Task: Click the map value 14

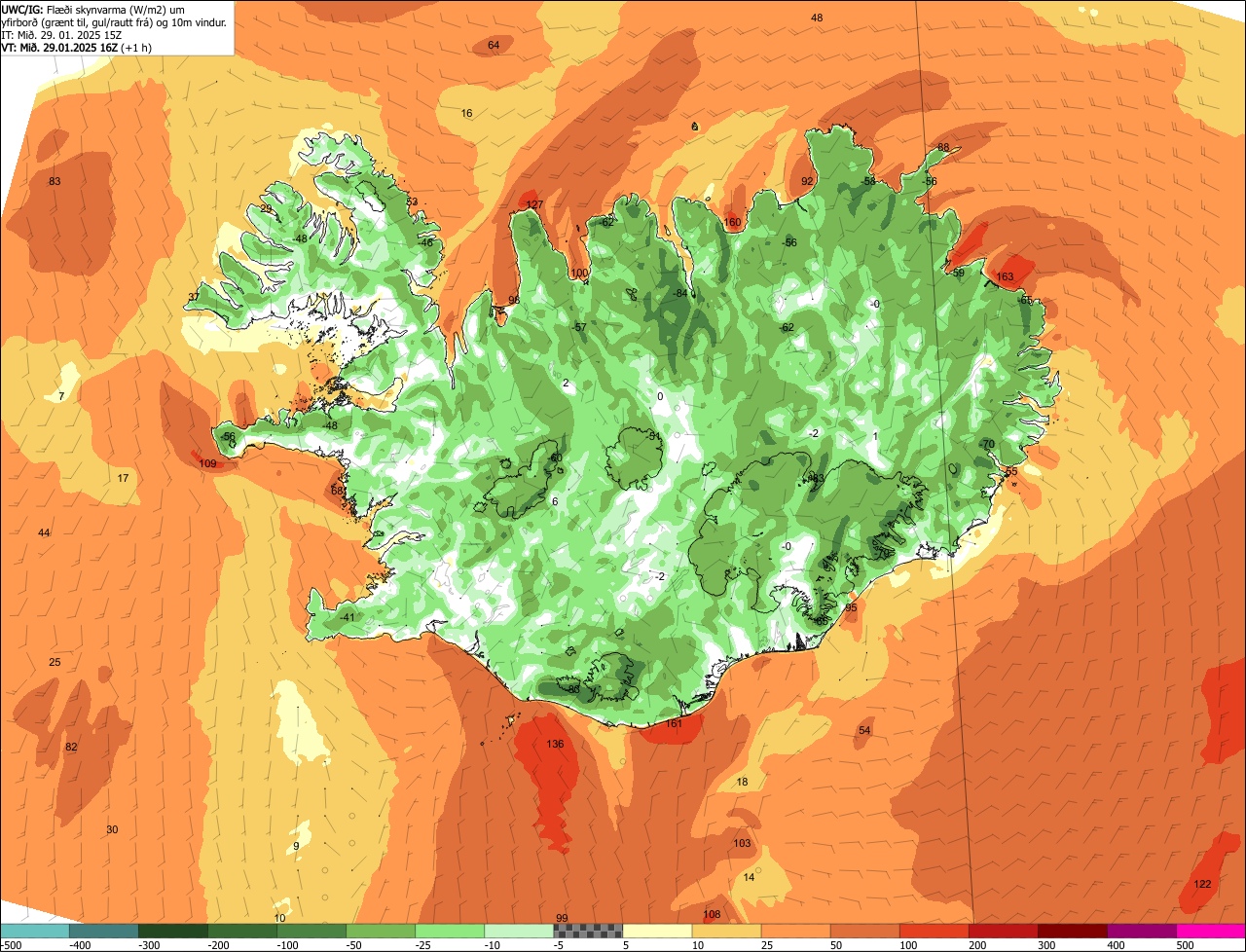Action: point(748,877)
